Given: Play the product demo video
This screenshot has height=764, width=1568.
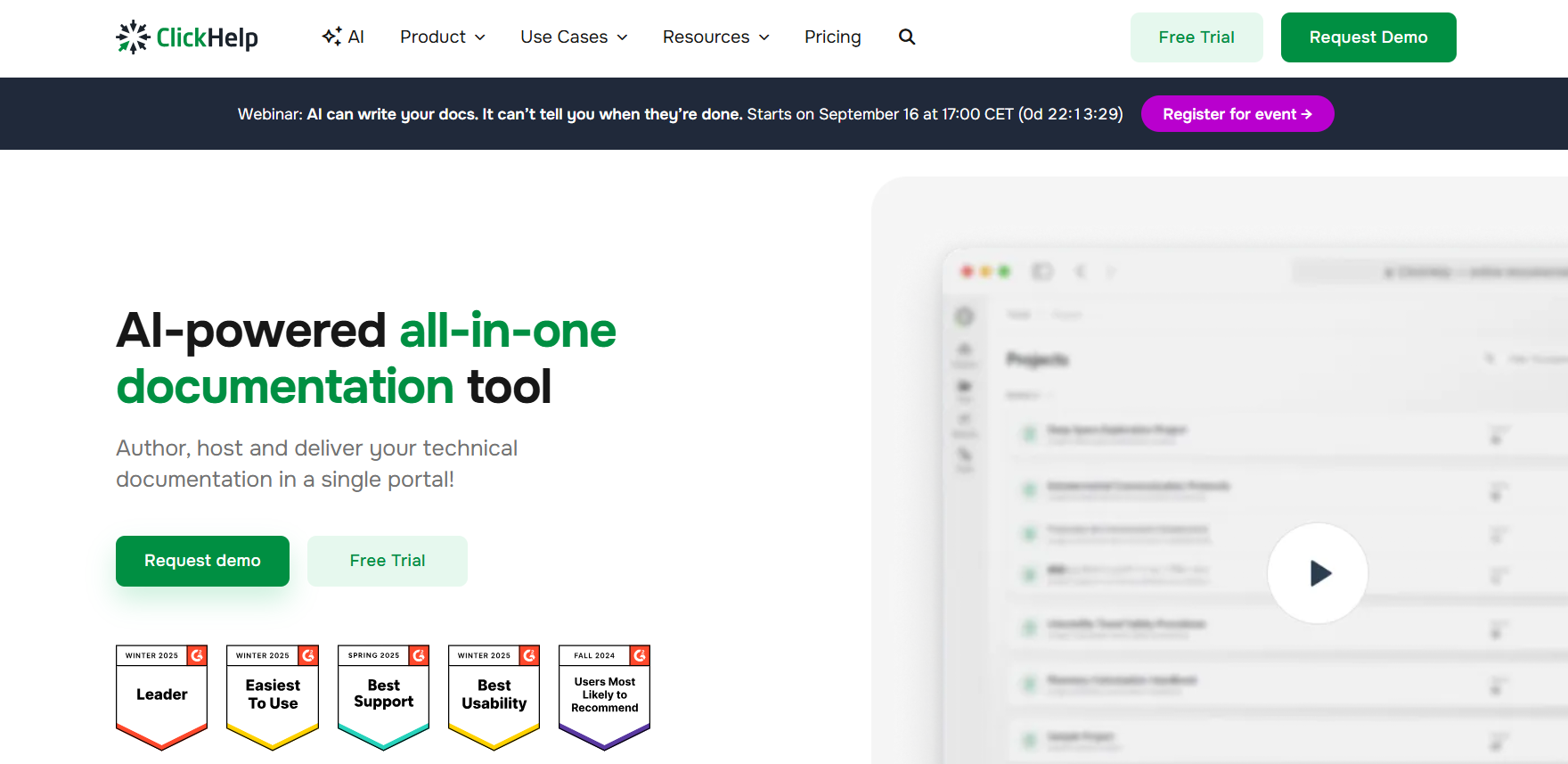Looking at the screenshot, I should coord(1318,572).
